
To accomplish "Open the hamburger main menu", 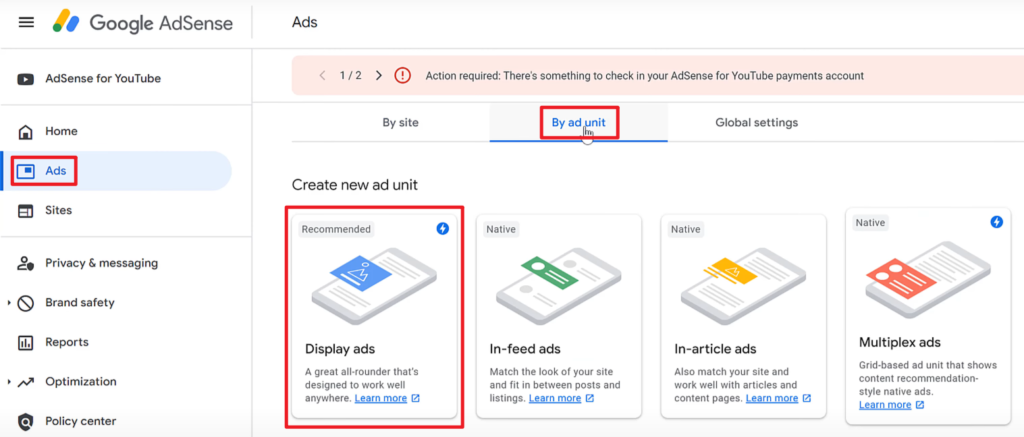I will 26,23.
